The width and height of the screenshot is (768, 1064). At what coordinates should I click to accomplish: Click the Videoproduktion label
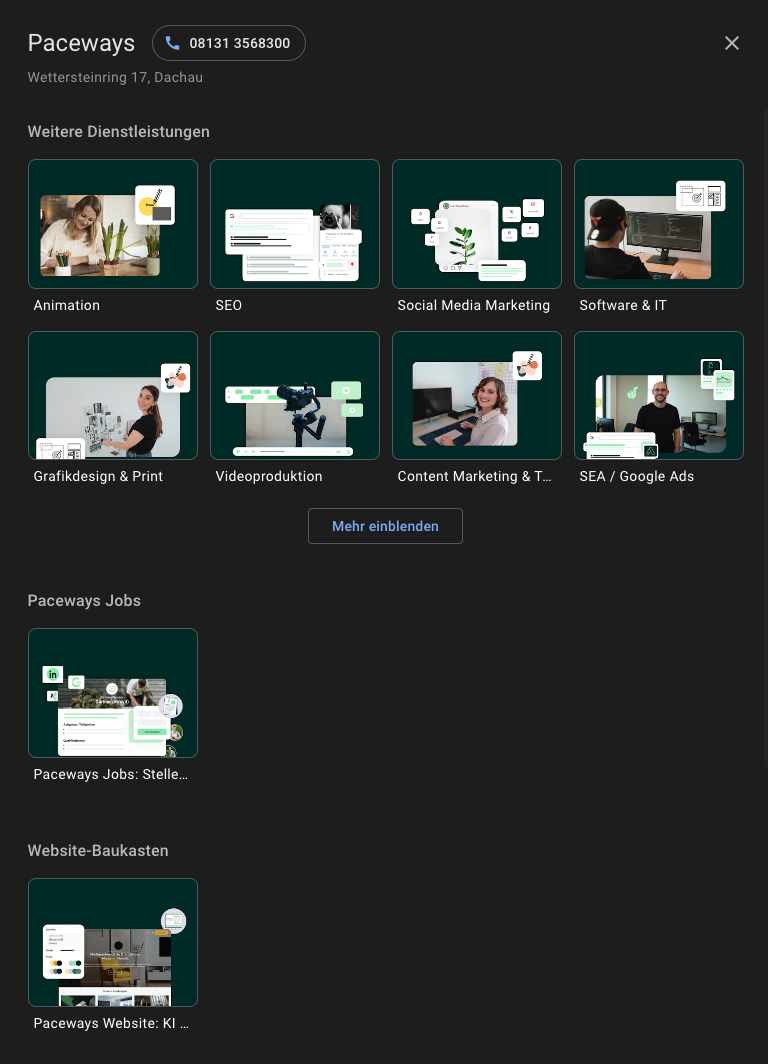(269, 476)
